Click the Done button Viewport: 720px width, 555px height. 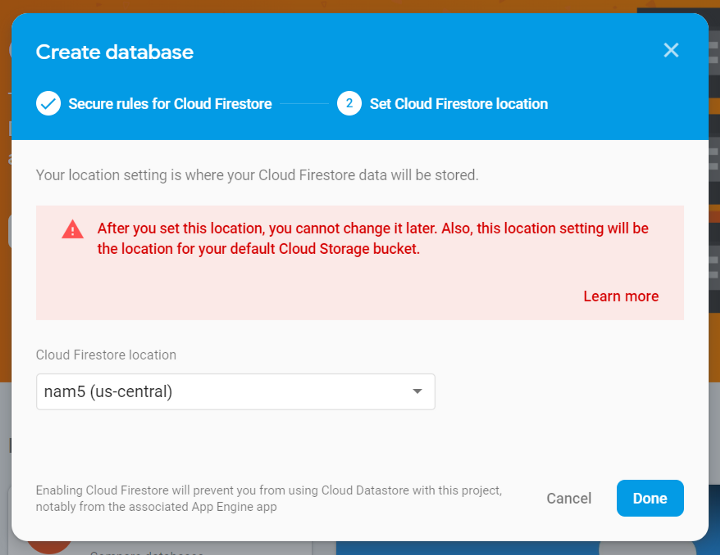click(x=650, y=499)
